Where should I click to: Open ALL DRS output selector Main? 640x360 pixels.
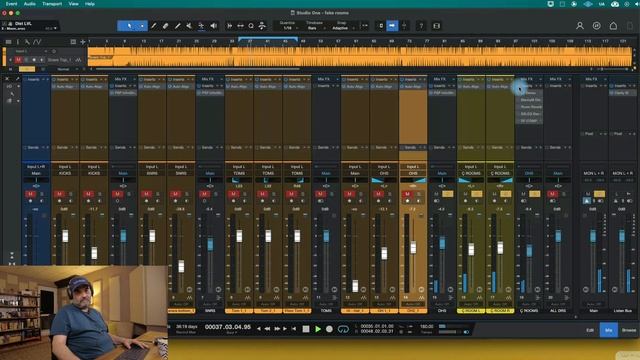(x=558, y=173)
